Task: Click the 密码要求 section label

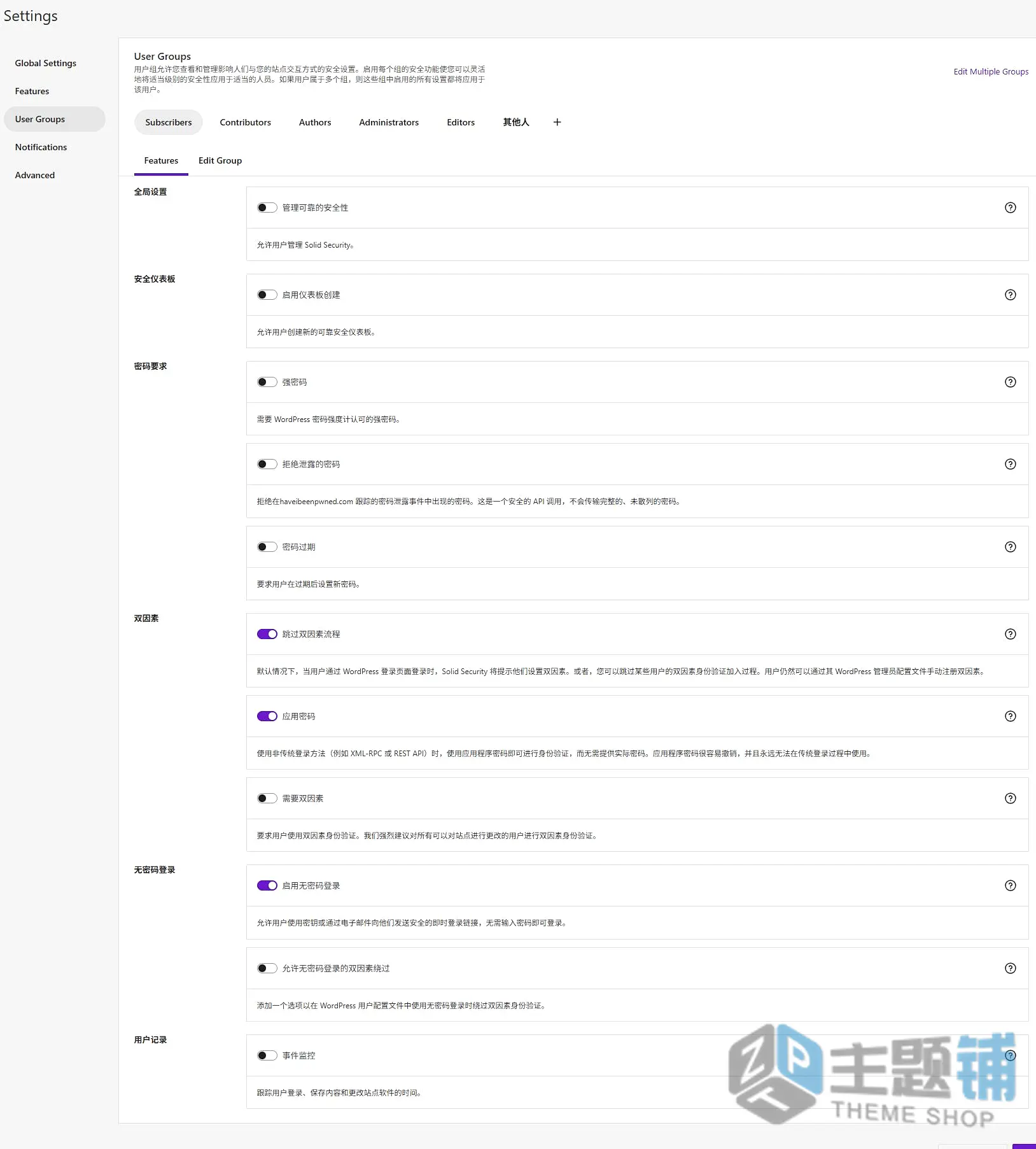Action: click(150, 366)
